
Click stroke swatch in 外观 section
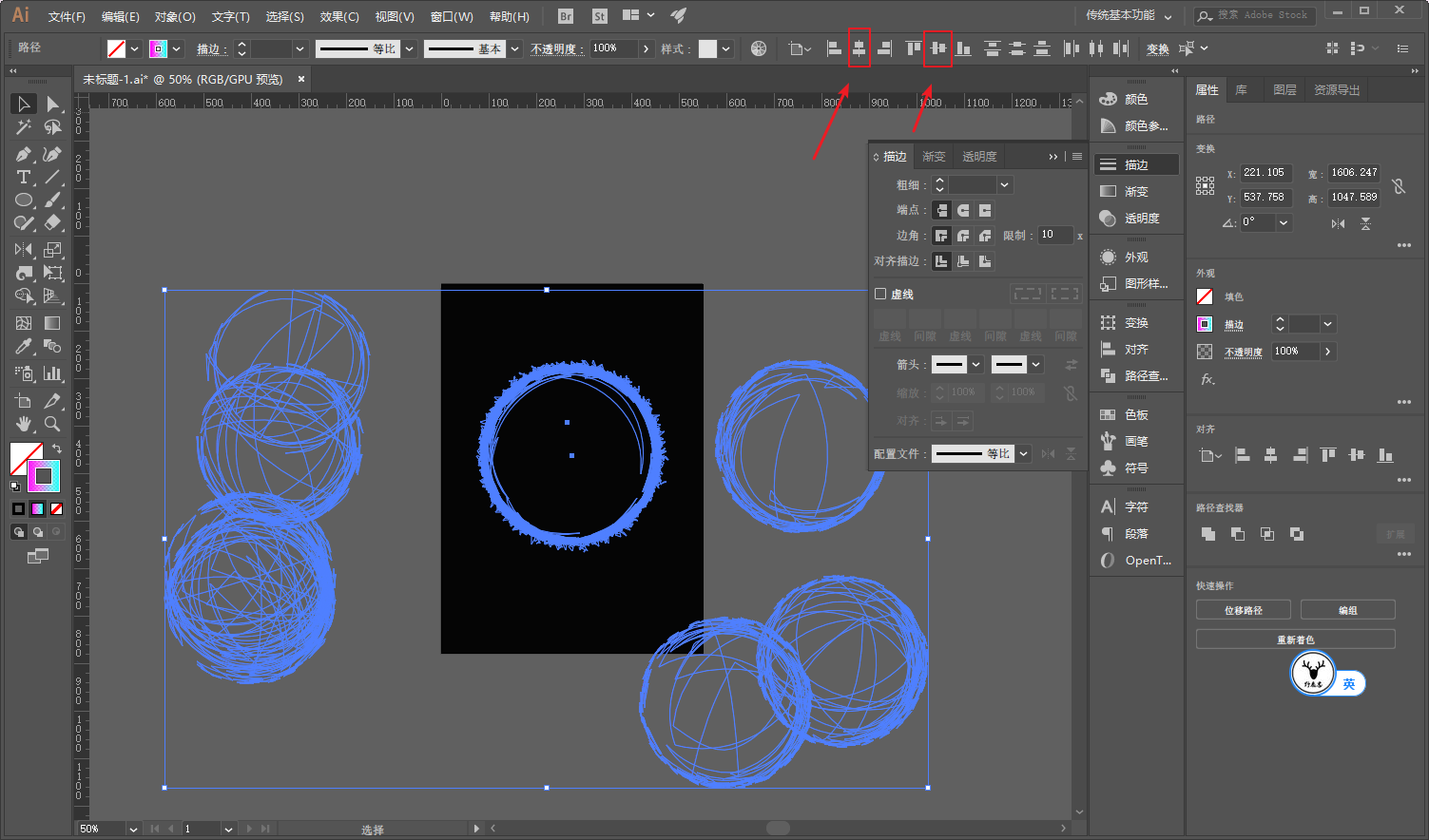[x=1205, y=324]
